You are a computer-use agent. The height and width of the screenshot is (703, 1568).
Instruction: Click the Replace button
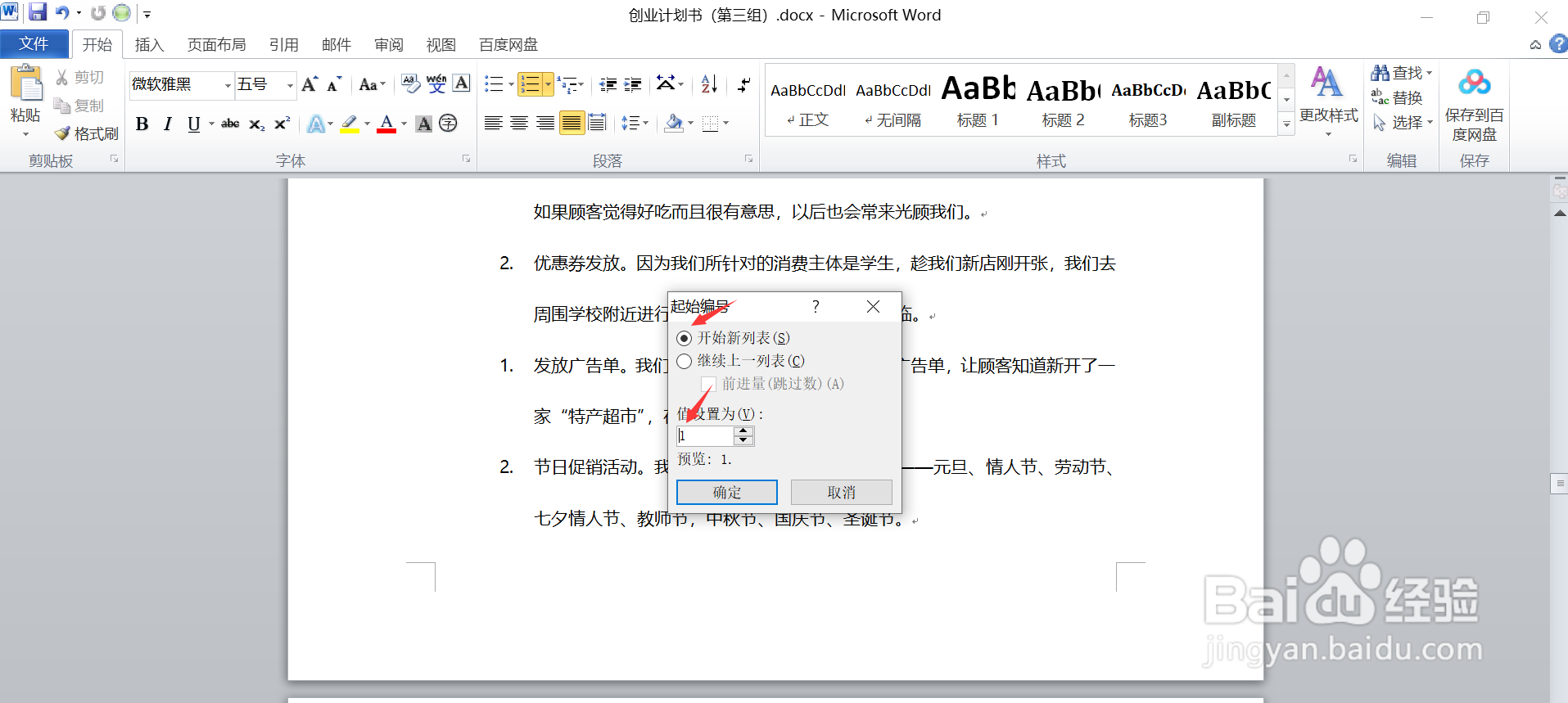coord(1397,97)
